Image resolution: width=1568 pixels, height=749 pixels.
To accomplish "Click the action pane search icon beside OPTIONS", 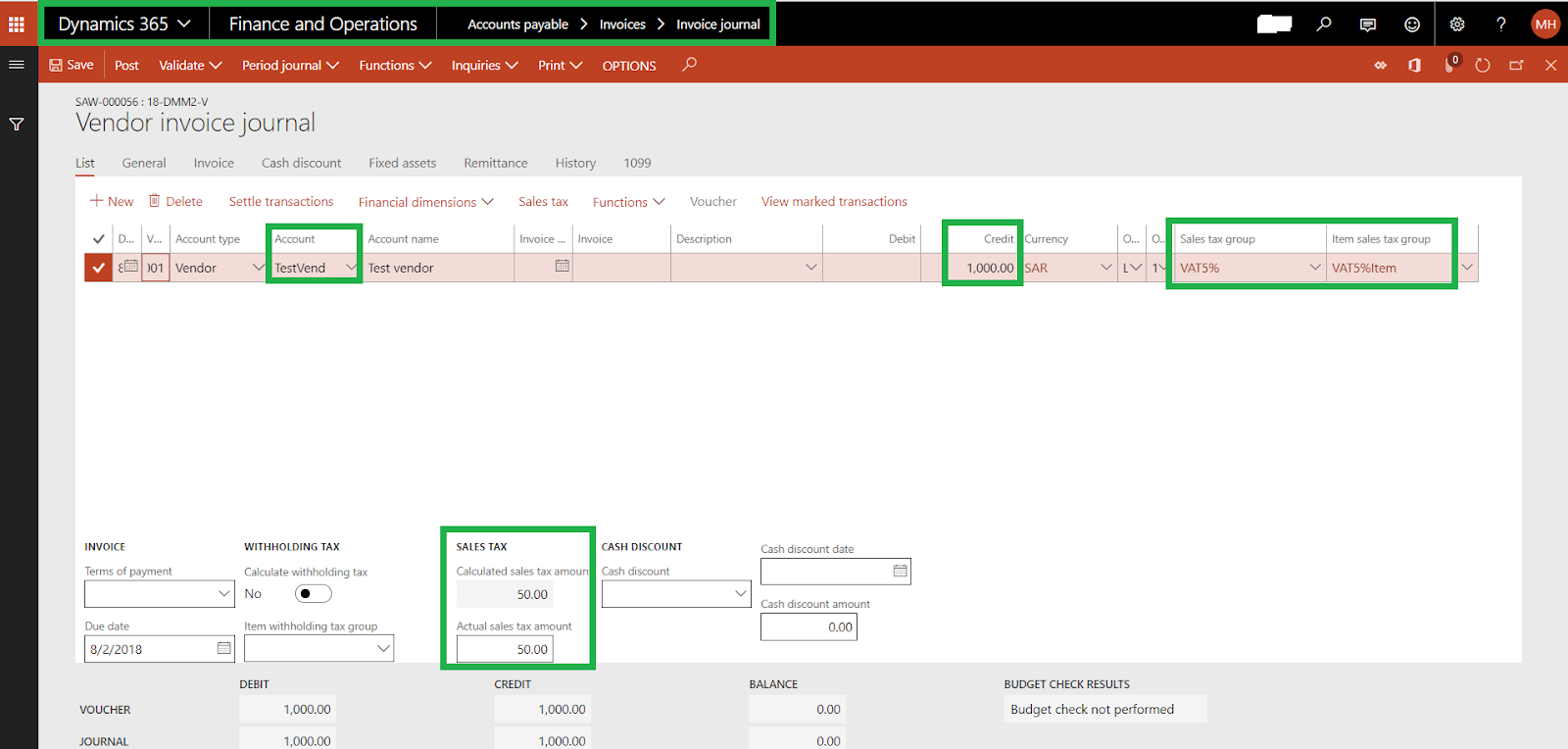I will coord(690,65).
